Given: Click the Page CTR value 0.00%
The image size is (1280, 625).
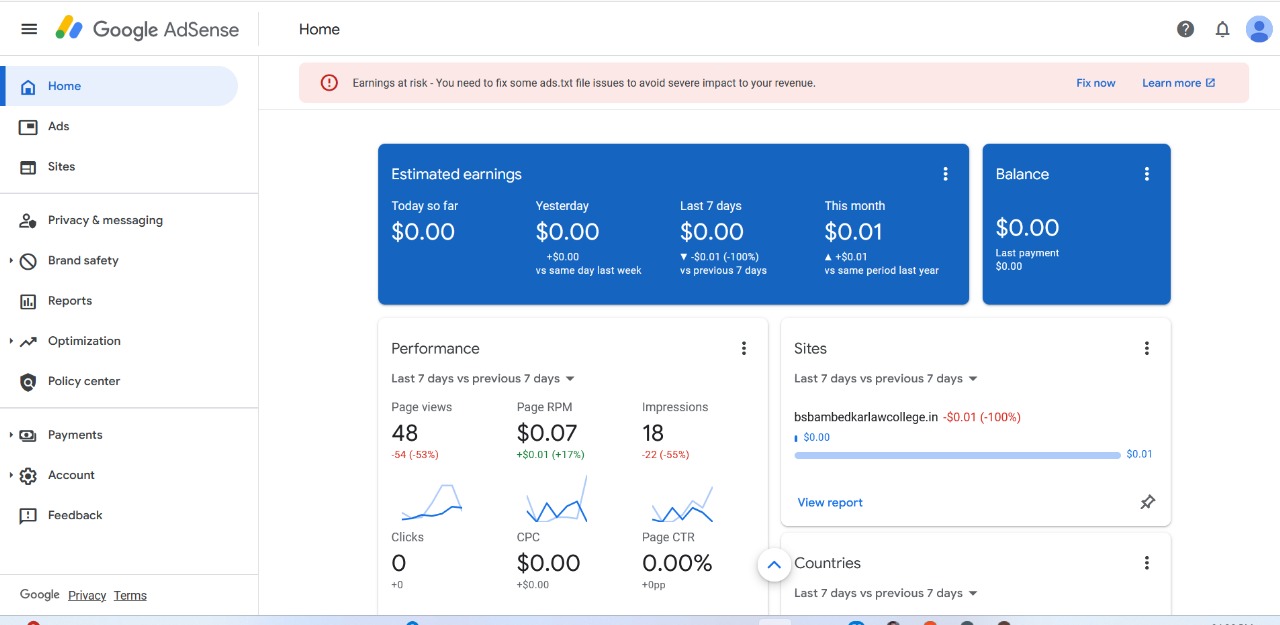Looking at the screenshot, I should (677, 563).
